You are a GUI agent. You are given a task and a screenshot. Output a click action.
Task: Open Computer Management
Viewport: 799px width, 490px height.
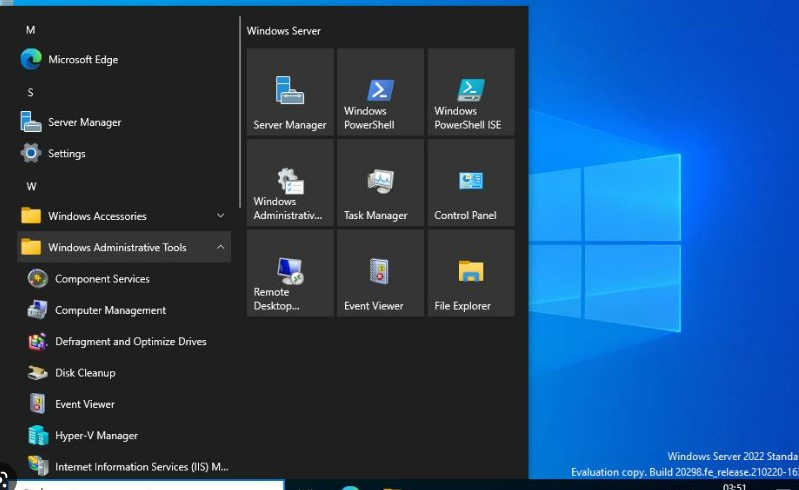click(124, 310)
